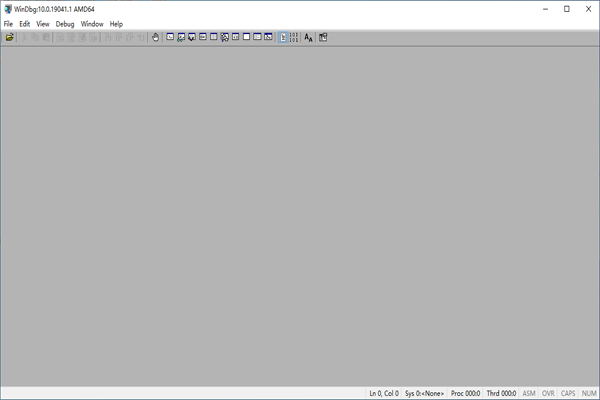This screenshot has width=600, height=400.
Task: Click the Font icon in toolbar
Action: click(x=309, y=37)
